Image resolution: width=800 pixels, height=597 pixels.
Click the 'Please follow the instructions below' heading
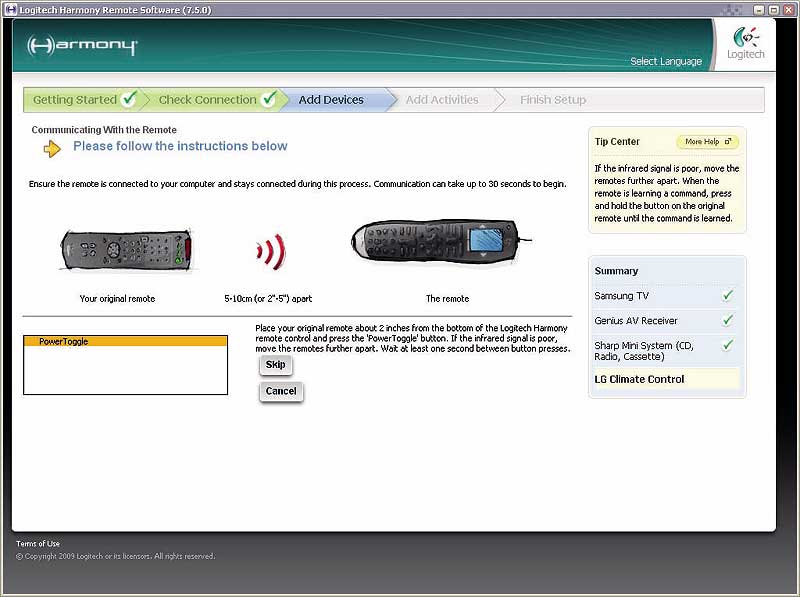180,146
